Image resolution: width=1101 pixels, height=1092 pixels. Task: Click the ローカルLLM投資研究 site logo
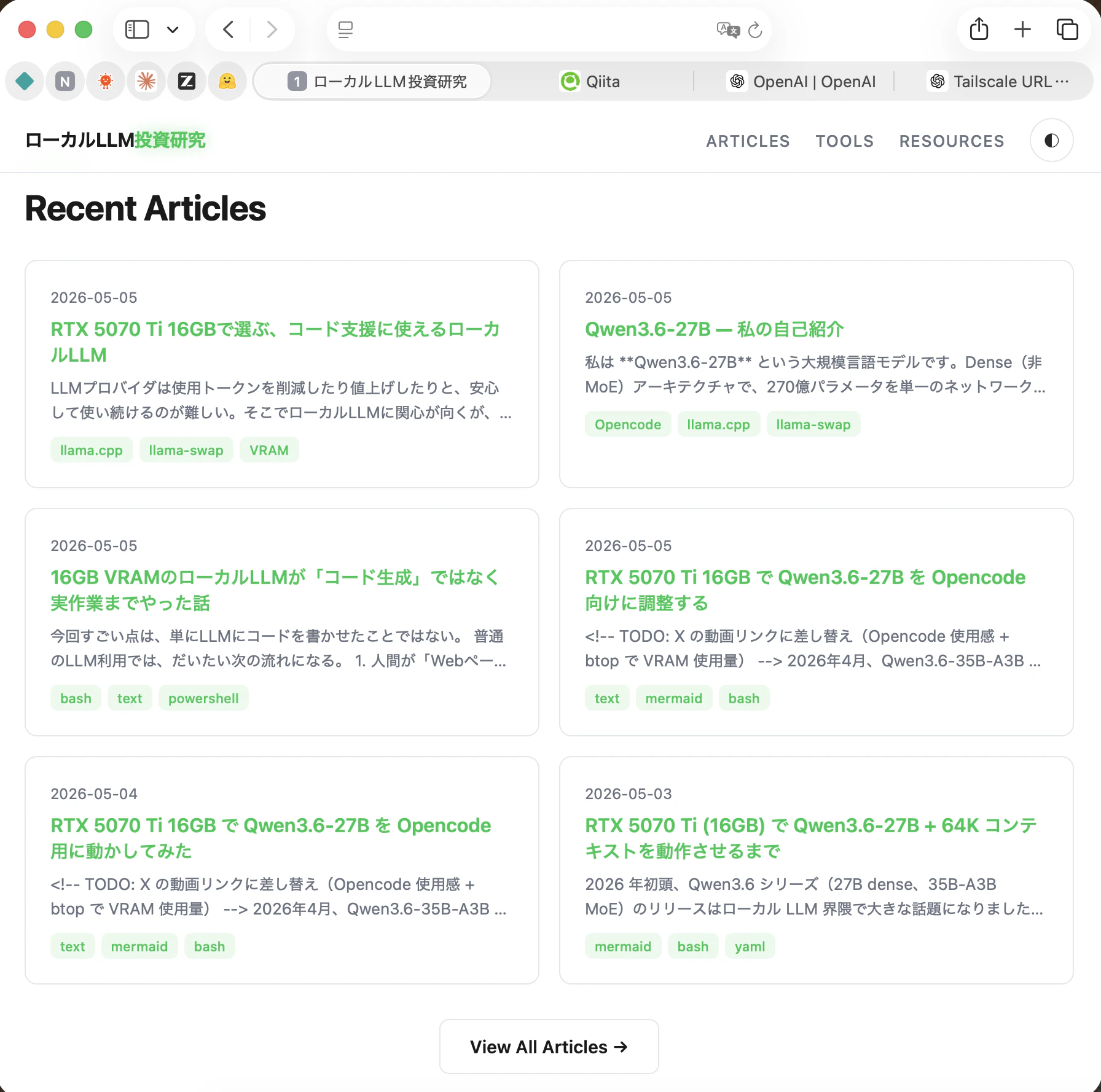(x=116, y=140)
